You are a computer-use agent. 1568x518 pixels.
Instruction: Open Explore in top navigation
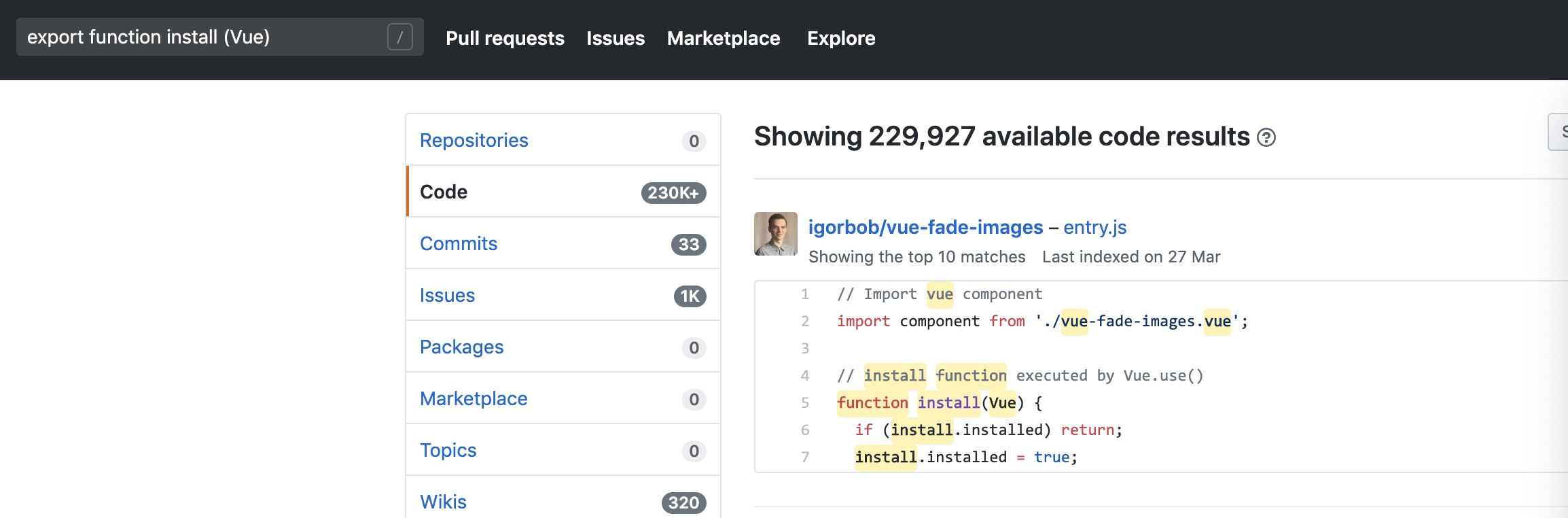(x=841, y=38)
